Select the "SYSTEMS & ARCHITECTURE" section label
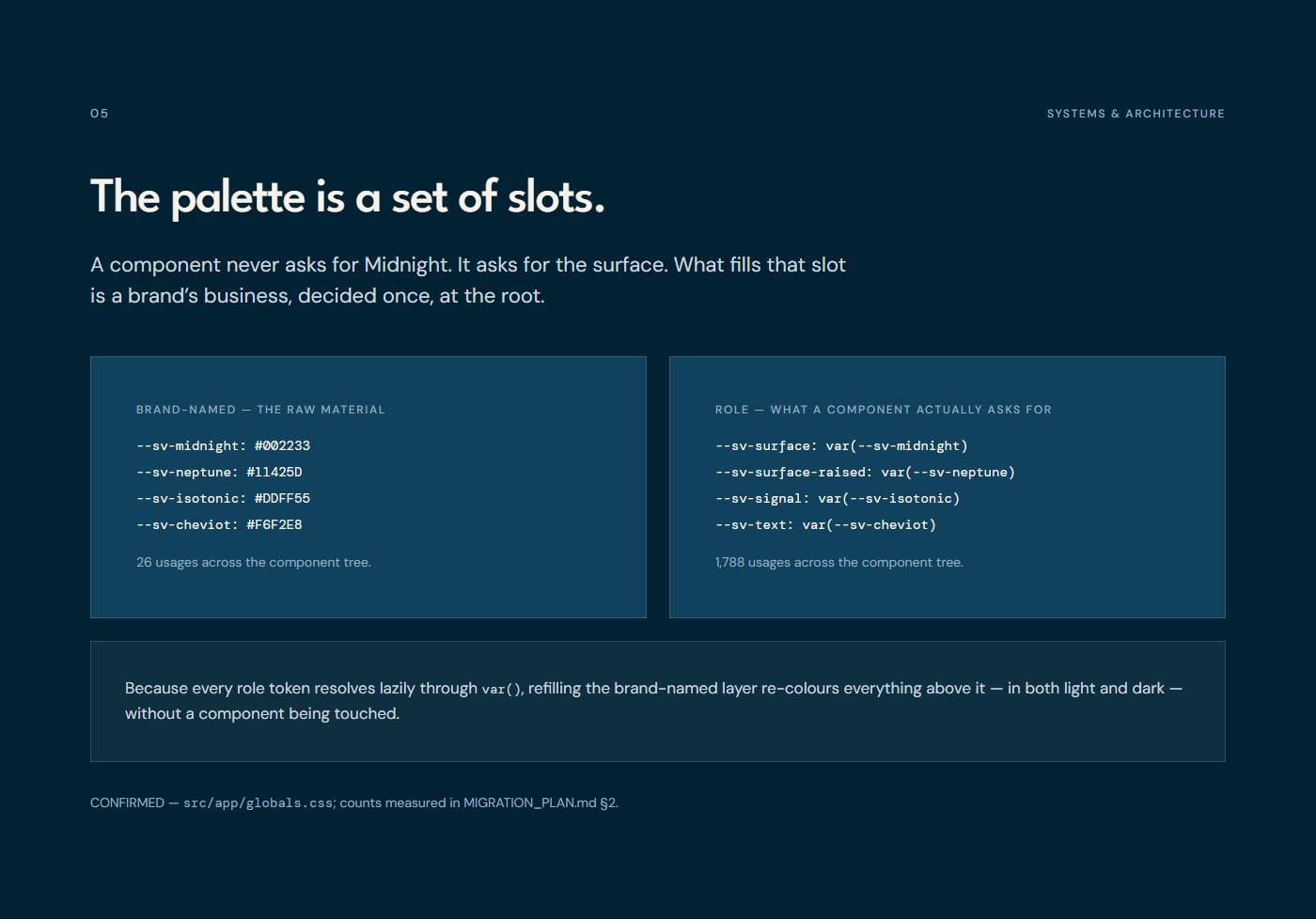The image size is (1316, 919). (1136, 114)
